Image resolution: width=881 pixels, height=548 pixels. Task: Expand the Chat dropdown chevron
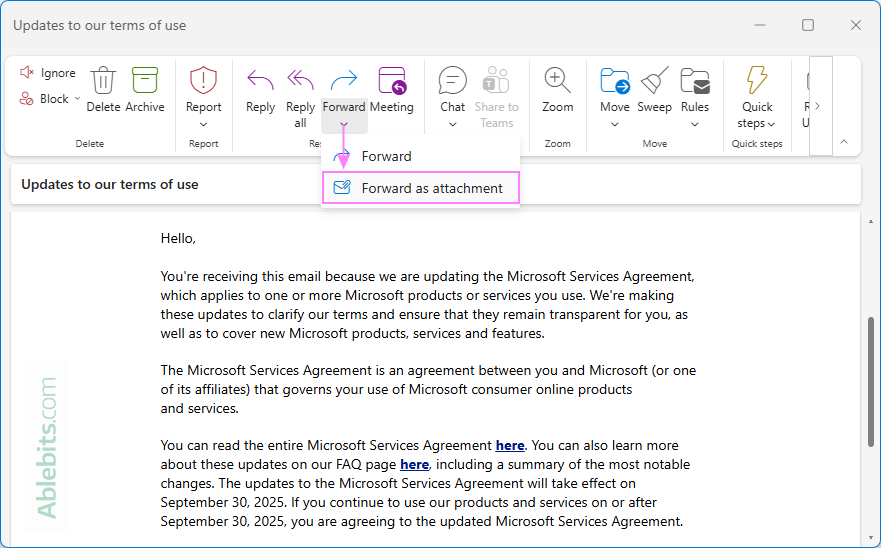(x=452, y=124)
